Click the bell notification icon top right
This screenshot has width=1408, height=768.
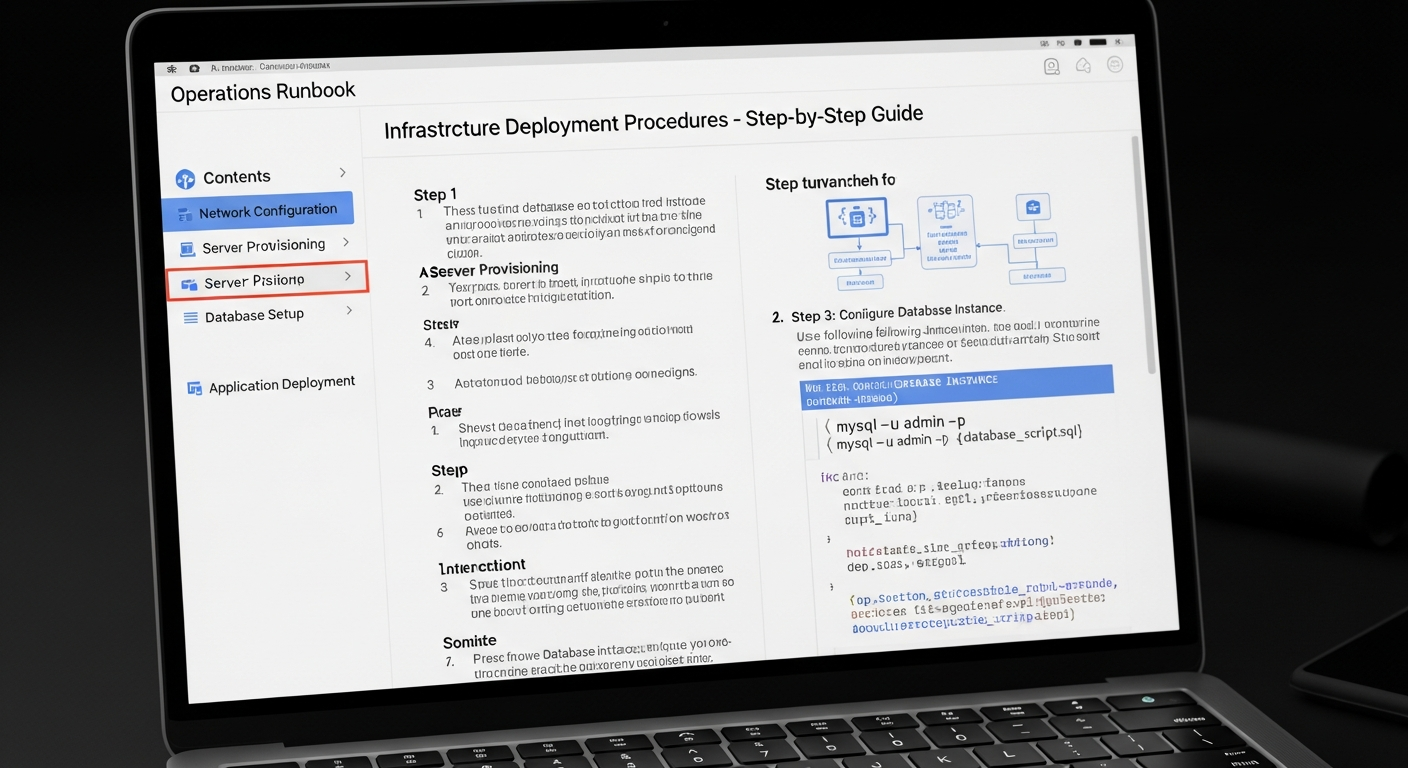coord(1083,64)
